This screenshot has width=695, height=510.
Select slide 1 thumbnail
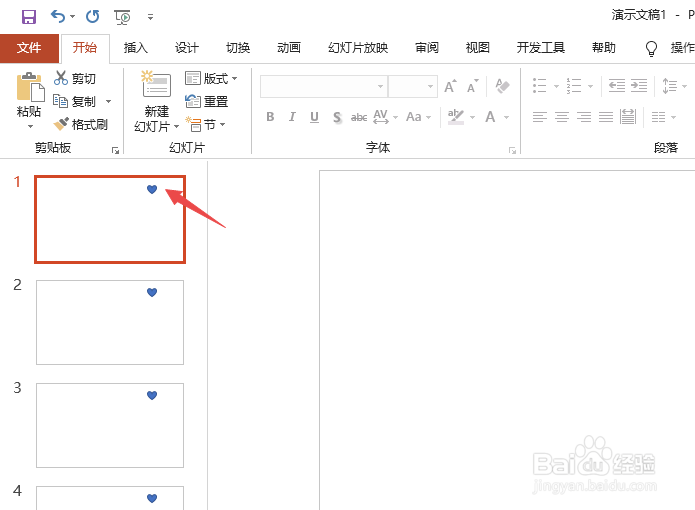point(110,219)
